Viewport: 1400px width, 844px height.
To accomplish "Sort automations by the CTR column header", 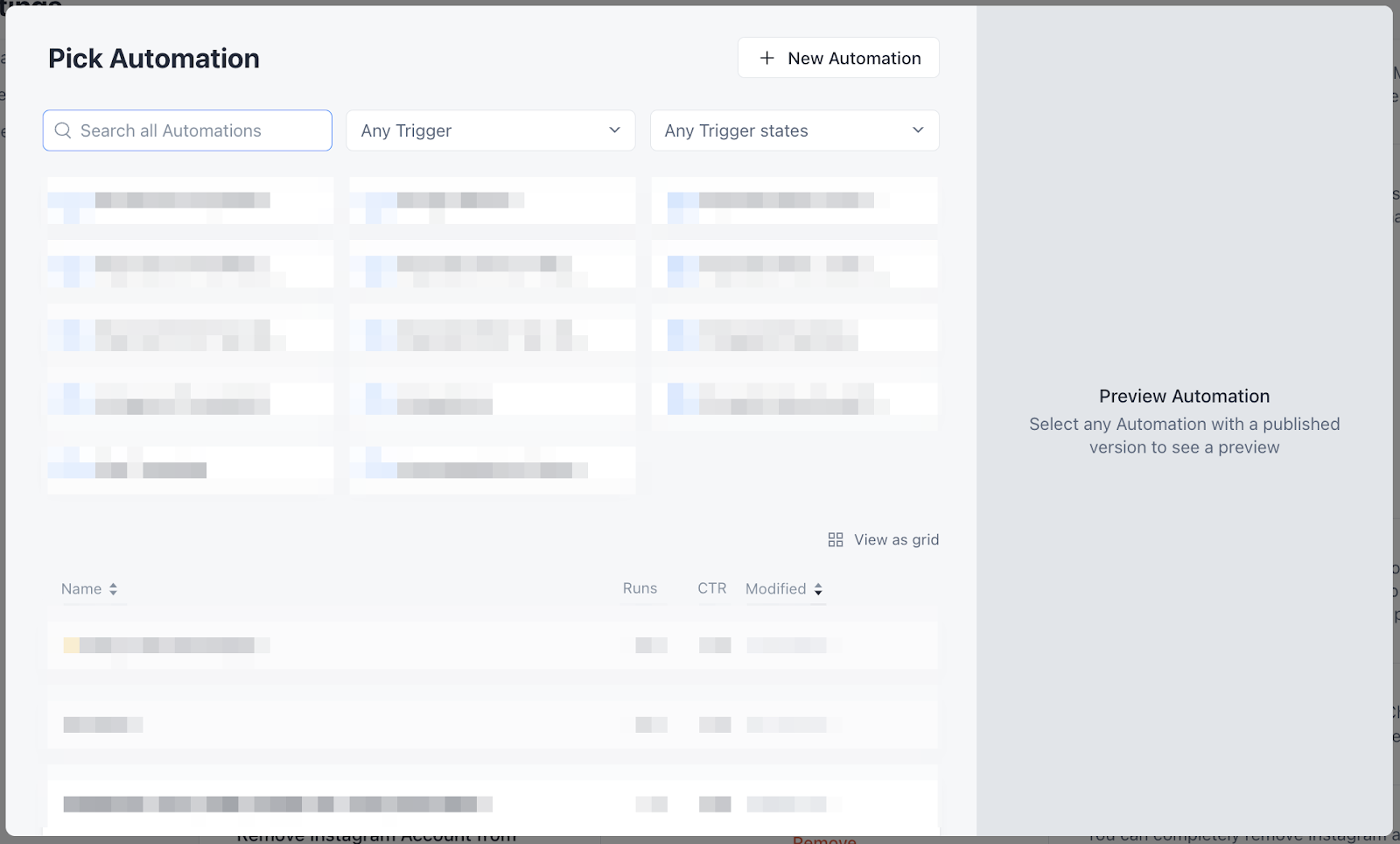I will click(710, 588).
